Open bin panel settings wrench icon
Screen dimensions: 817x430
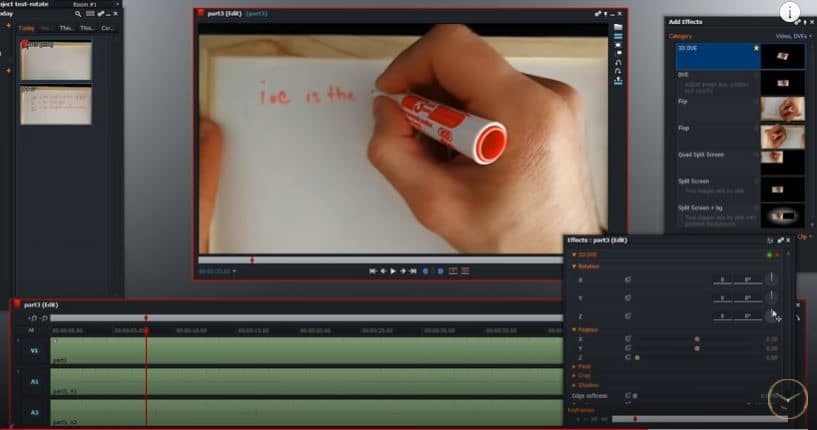(x=101, y=14)
